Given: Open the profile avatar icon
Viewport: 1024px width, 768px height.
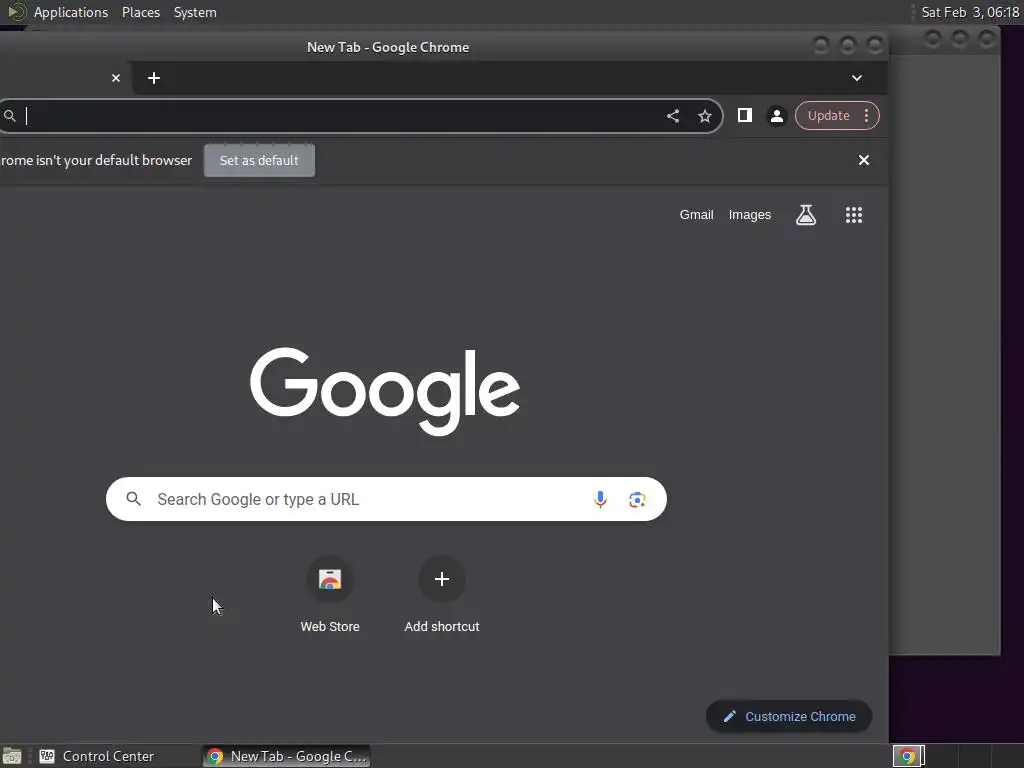Looking at the screenshot, I should pos(776,116).
